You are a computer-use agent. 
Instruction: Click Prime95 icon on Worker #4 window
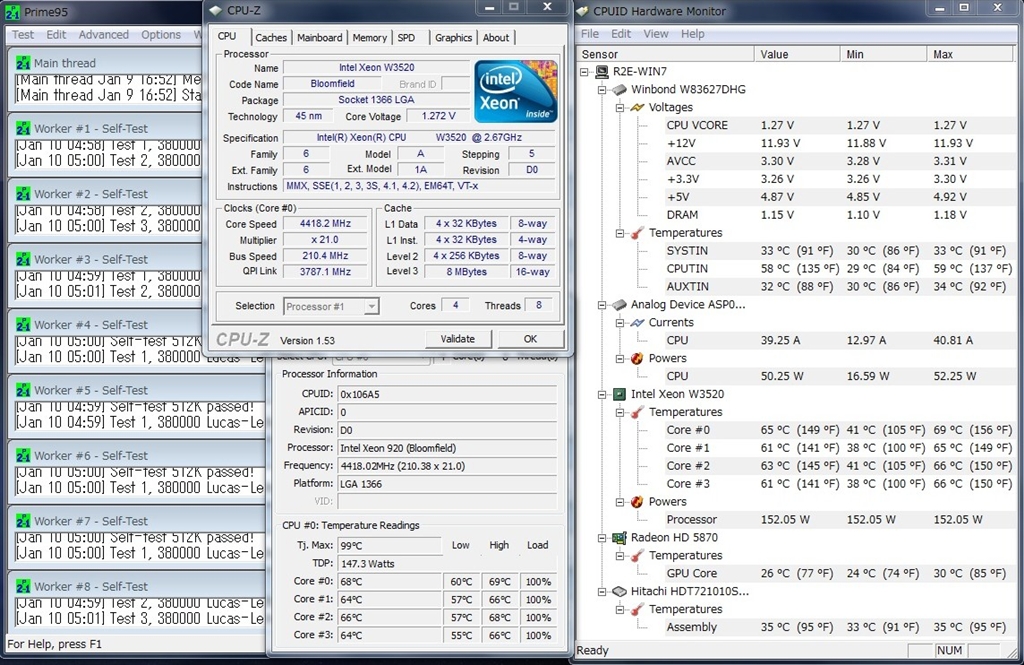coord(23,325)
